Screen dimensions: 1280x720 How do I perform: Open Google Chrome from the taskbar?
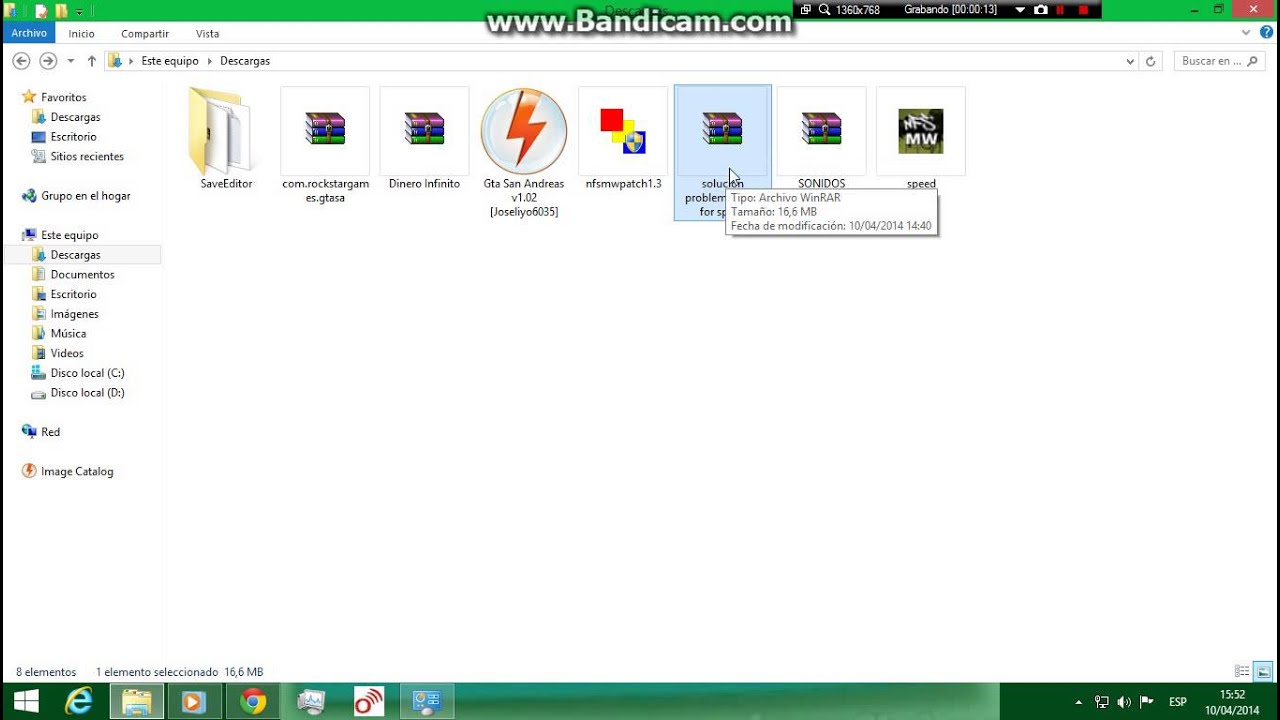(x=253, y=702)
